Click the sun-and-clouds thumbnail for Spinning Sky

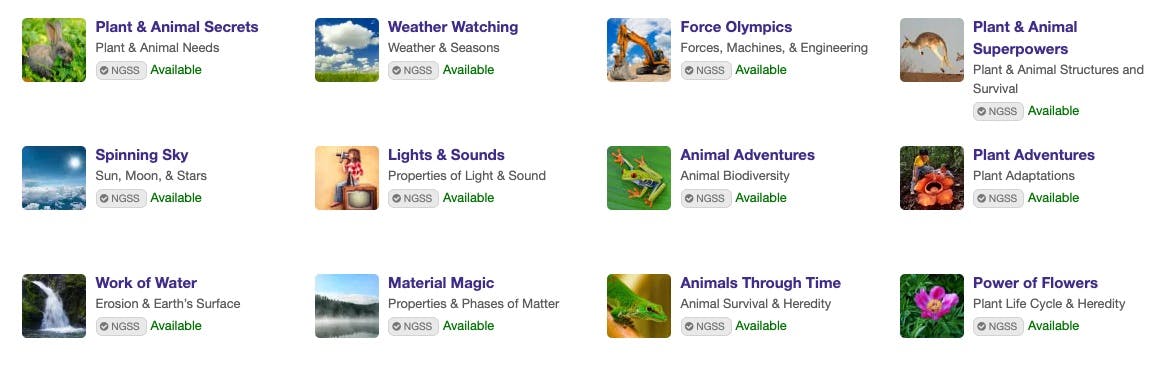pyautogui.click(x=54, y=178)
